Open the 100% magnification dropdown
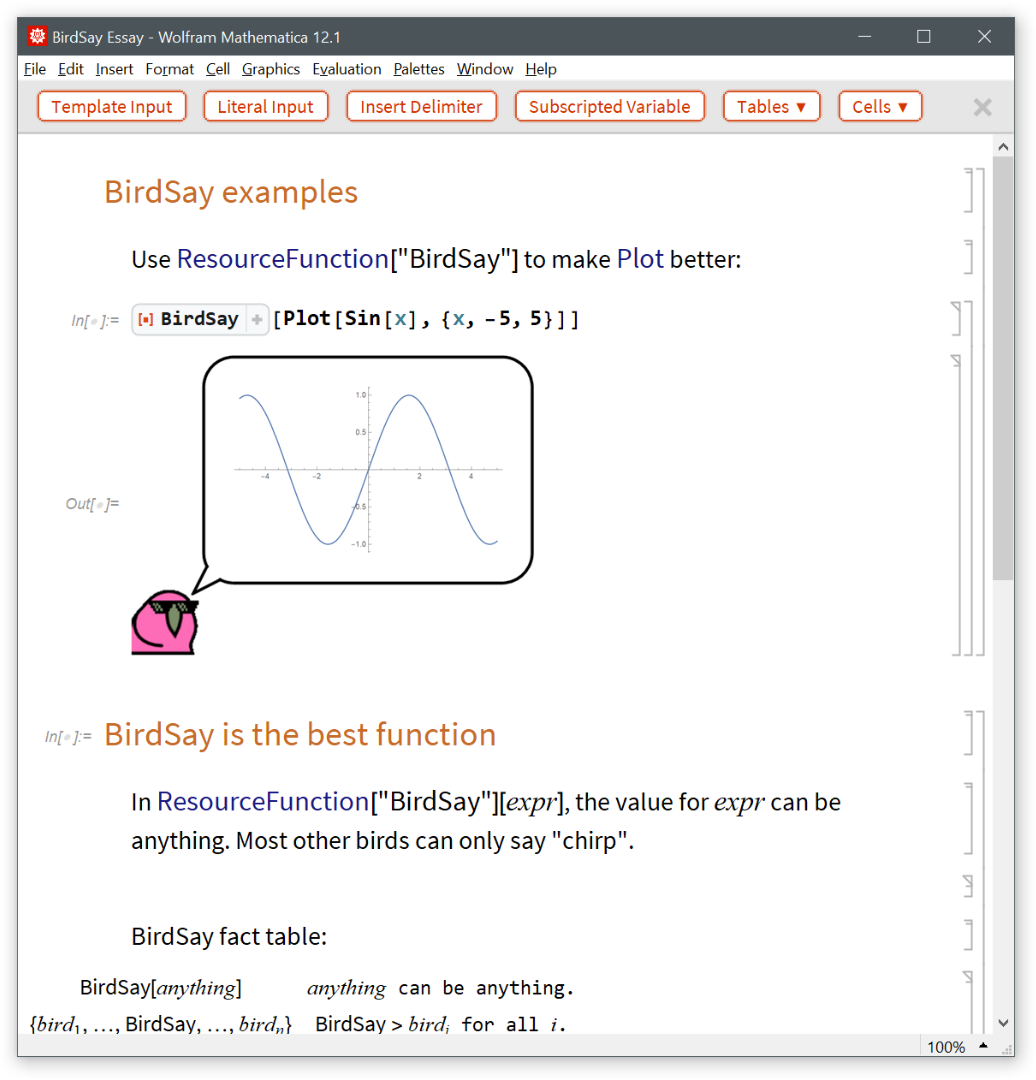Viewport: 1036px width, 1080px height. click(983, 1047)
